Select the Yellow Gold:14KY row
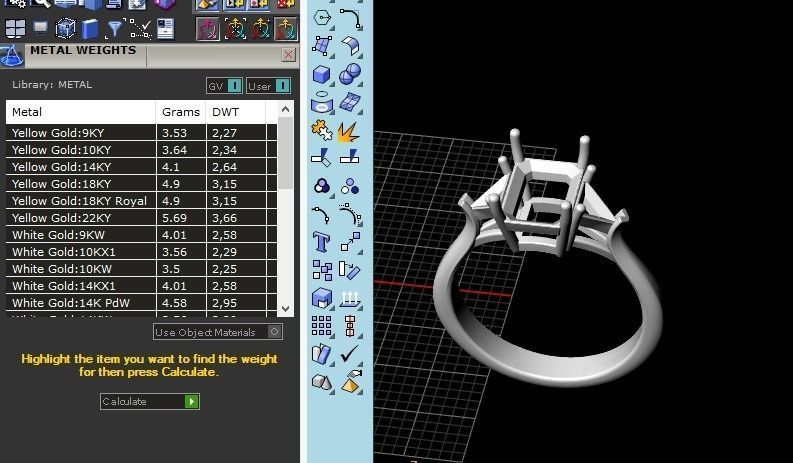793x463 pixels. tap(141, 166)
